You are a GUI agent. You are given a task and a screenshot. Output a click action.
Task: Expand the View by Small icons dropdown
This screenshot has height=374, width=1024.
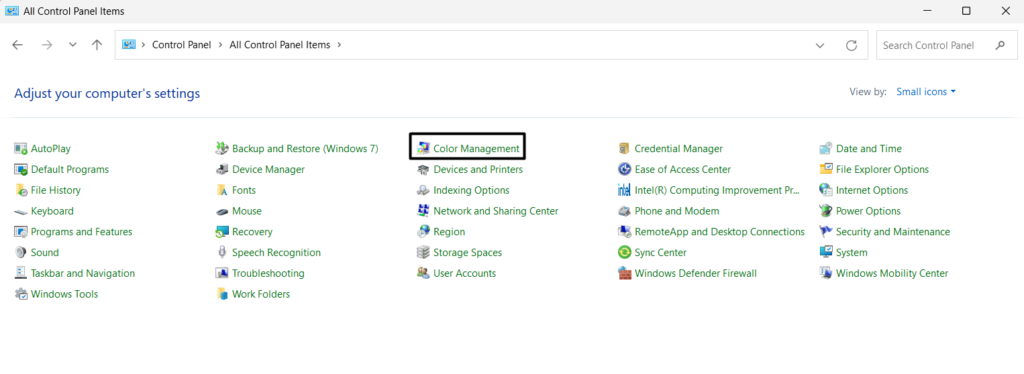pos(926,92)
